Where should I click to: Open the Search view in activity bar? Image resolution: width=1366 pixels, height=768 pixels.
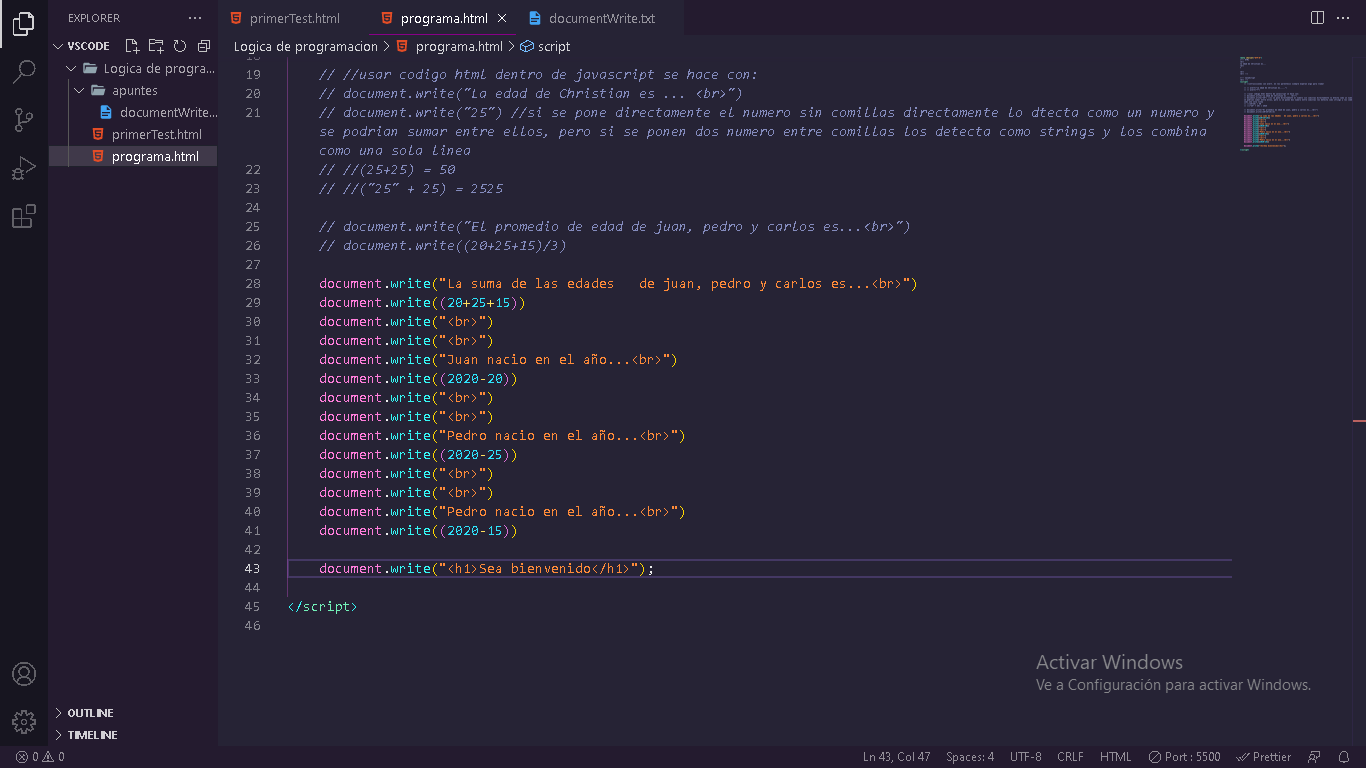[24, 72]
